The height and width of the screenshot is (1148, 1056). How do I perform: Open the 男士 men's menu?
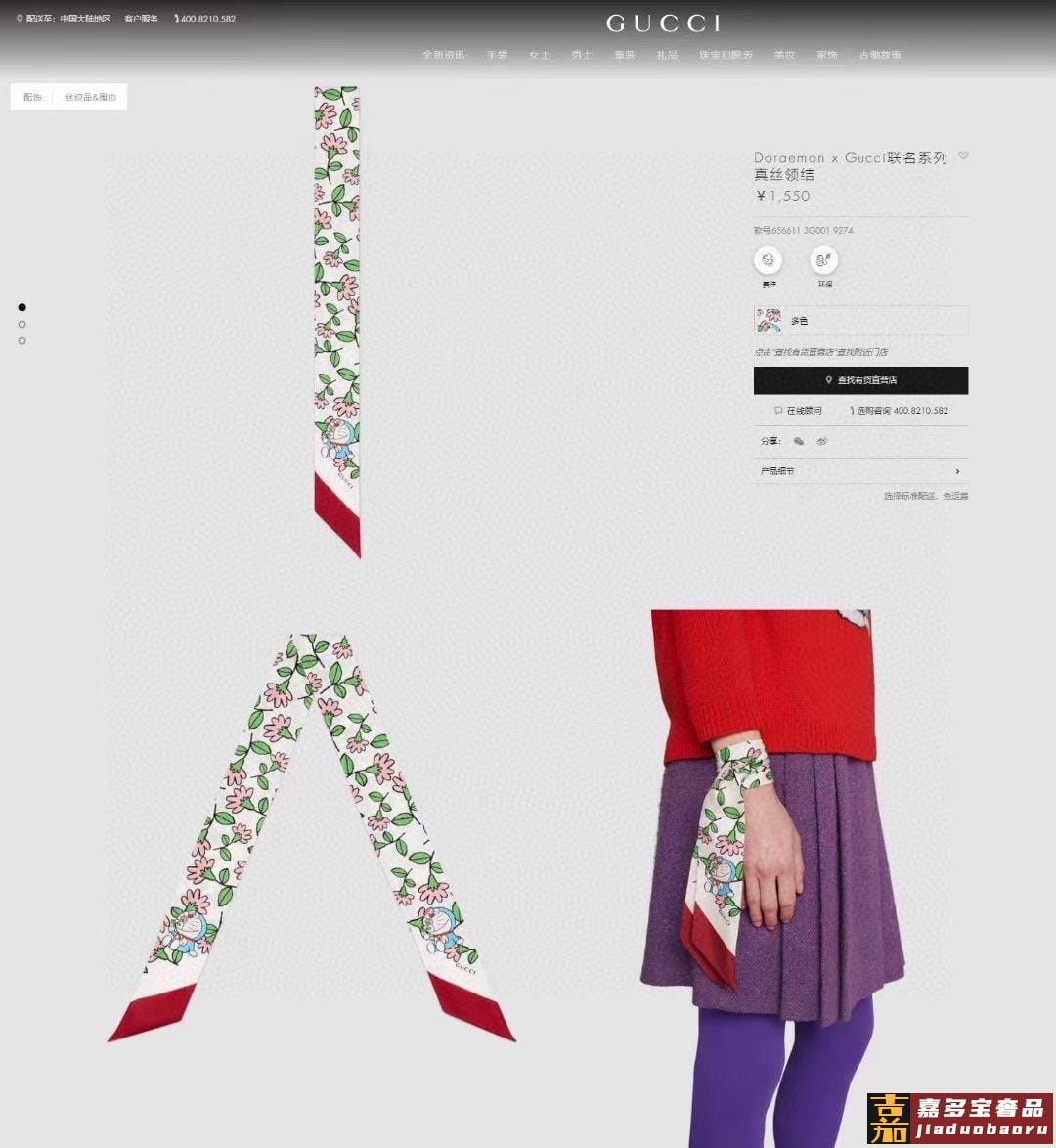(582, 55)
